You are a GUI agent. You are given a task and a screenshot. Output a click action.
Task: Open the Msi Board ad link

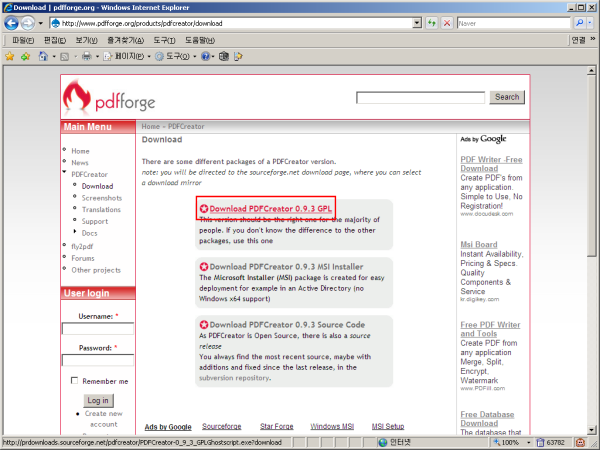[x=479, y=245]
